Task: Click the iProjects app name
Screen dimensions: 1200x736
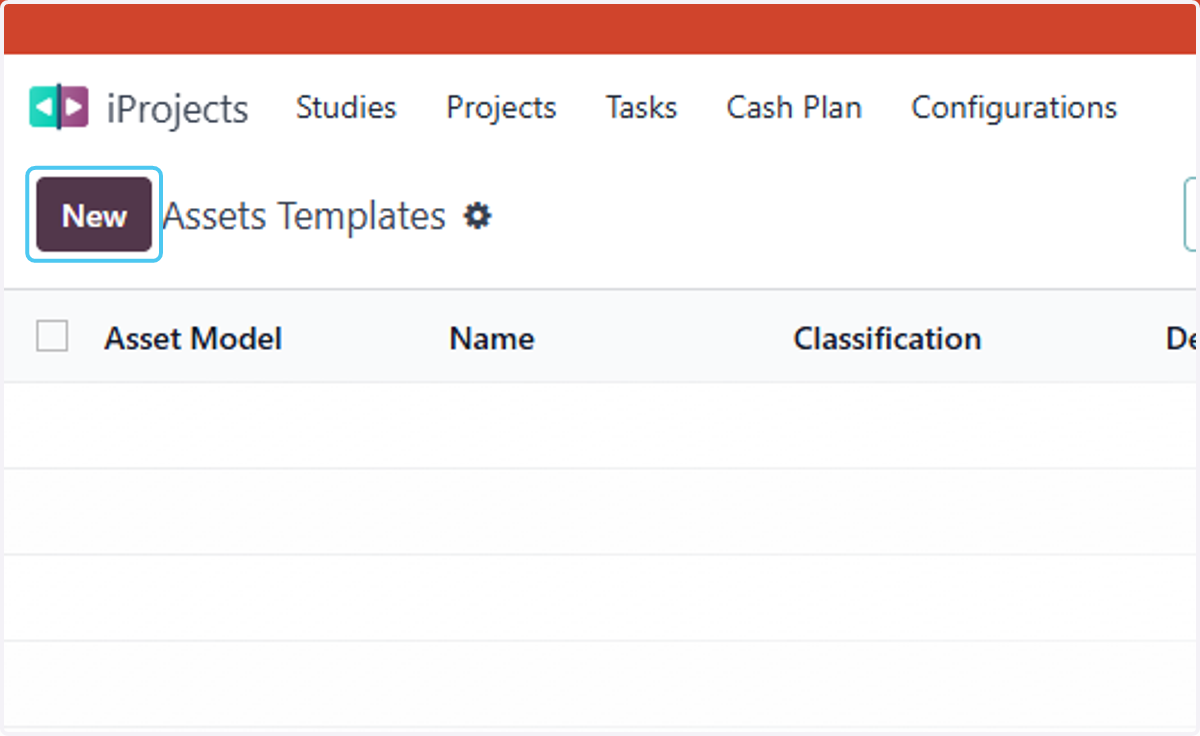Action: coord(177,108)
